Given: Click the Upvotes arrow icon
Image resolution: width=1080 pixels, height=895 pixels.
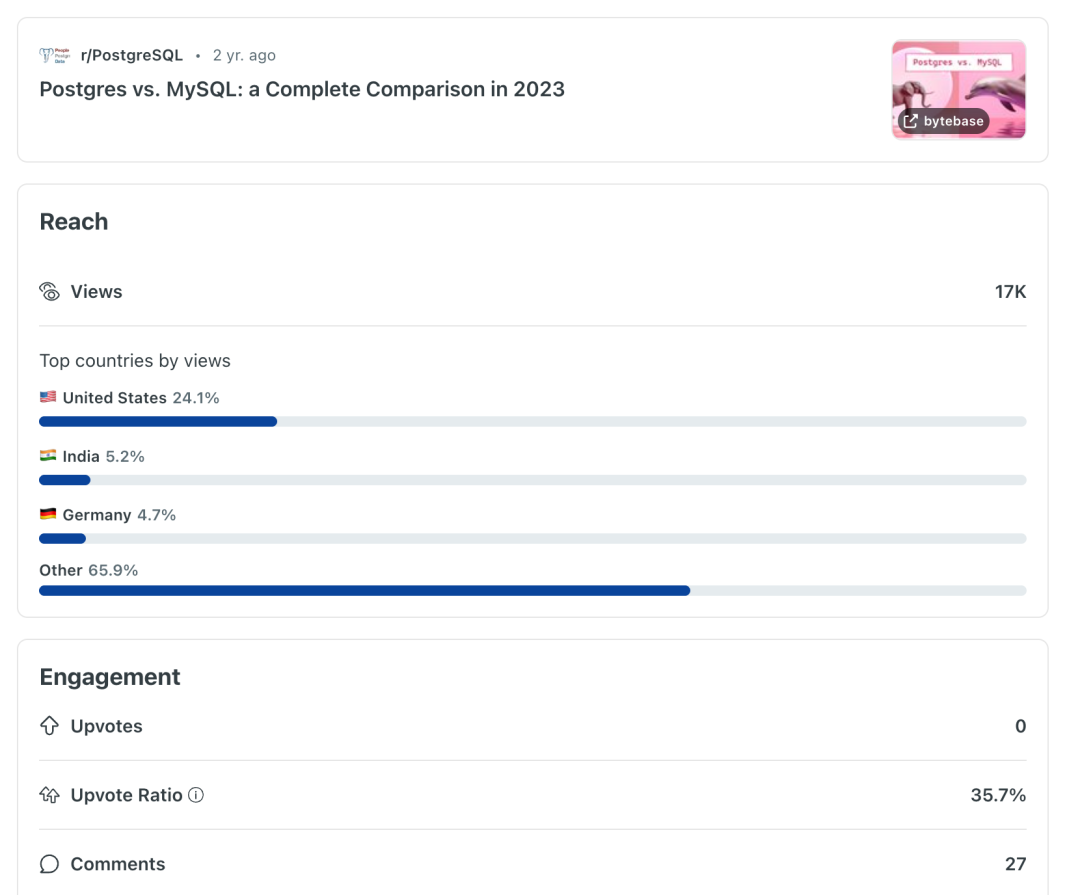Looking at the screenshot, I should point(50,726).
